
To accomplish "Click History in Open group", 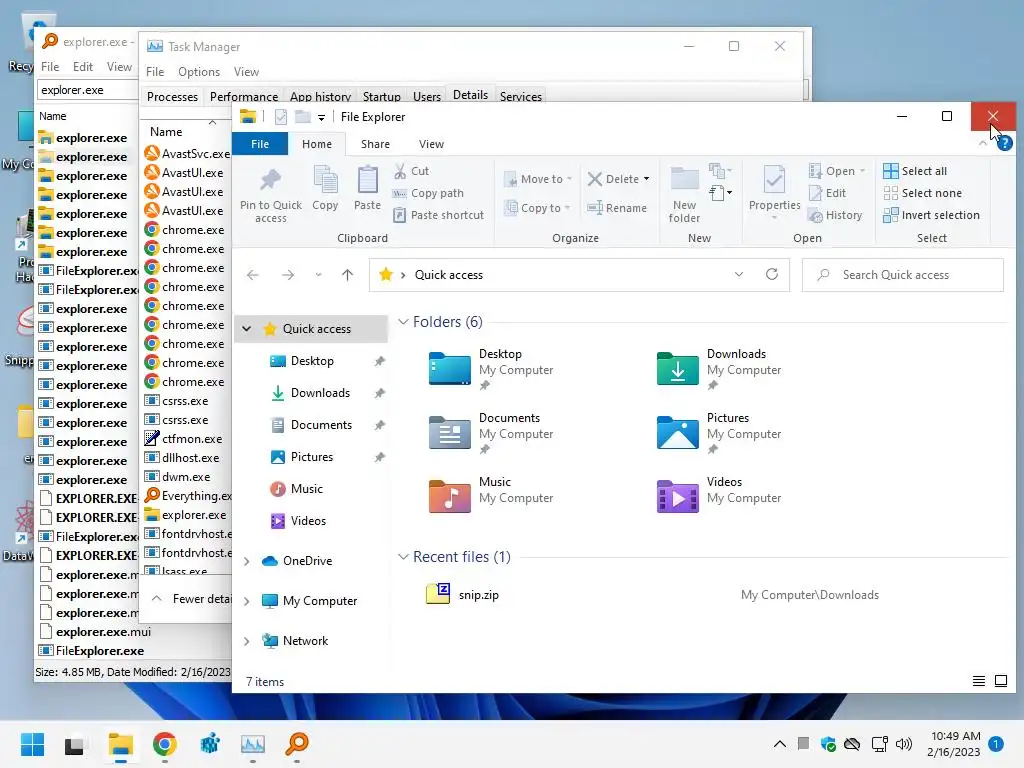I will click(835, 215).
